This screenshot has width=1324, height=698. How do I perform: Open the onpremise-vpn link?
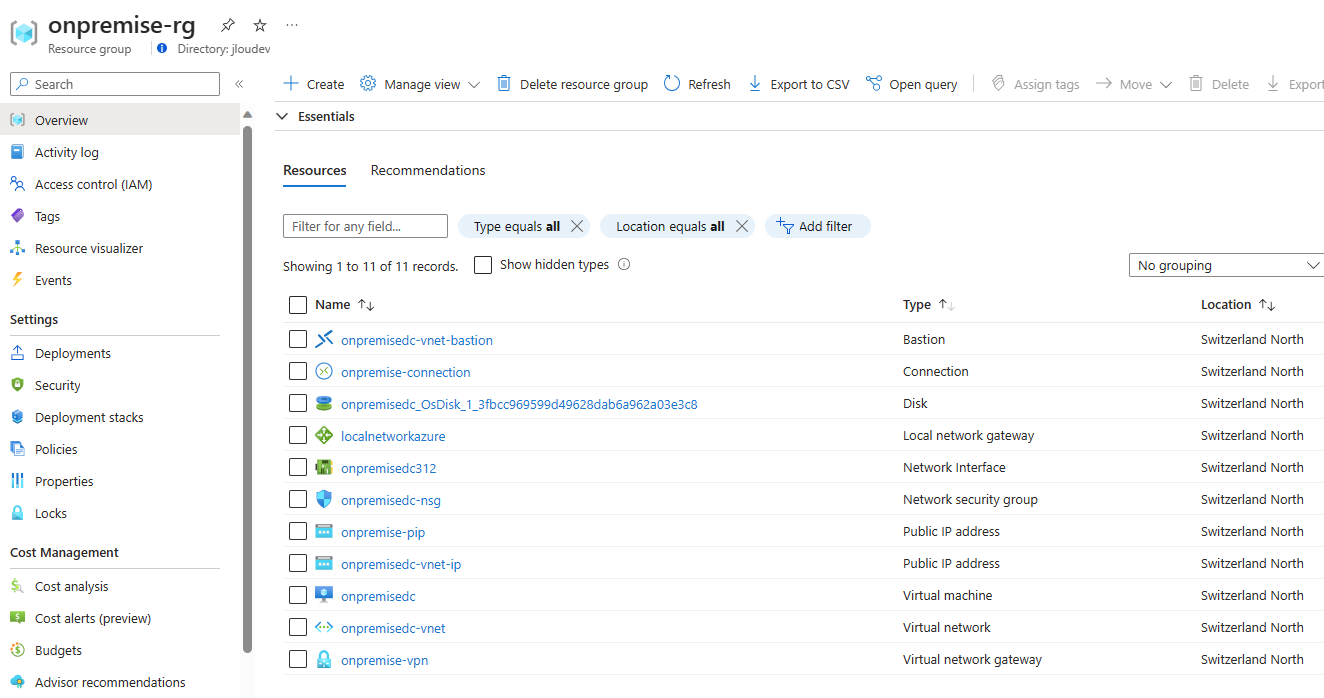[x=384, y=660]
